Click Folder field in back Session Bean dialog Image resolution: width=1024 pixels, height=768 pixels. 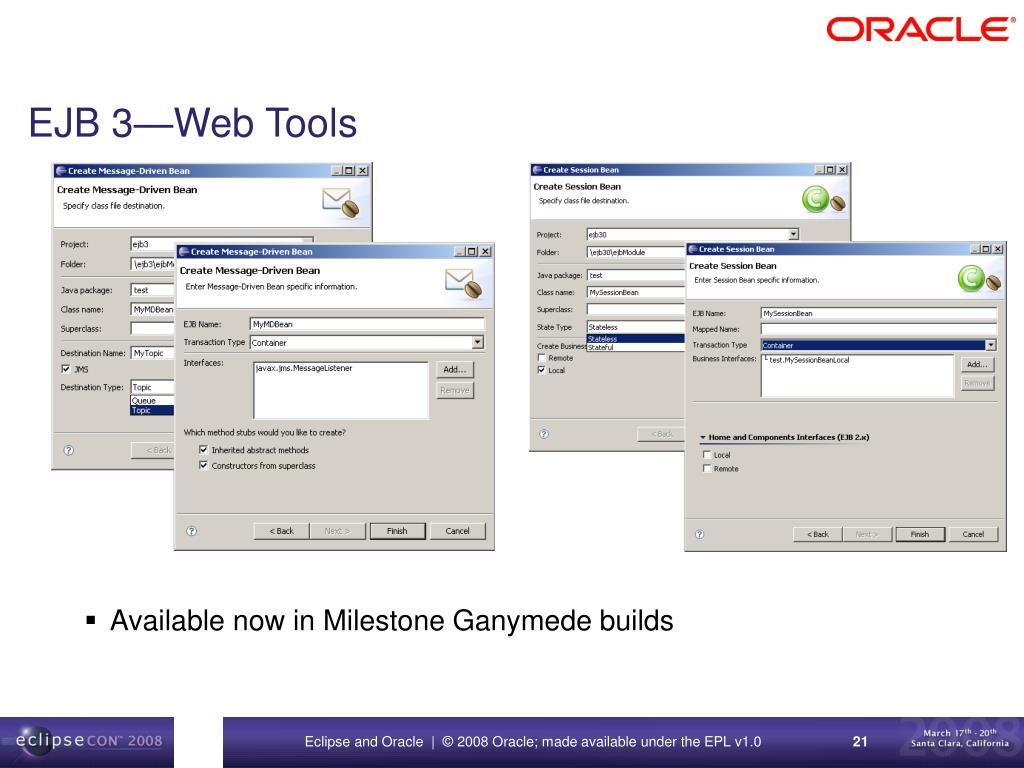coord(635,252)
